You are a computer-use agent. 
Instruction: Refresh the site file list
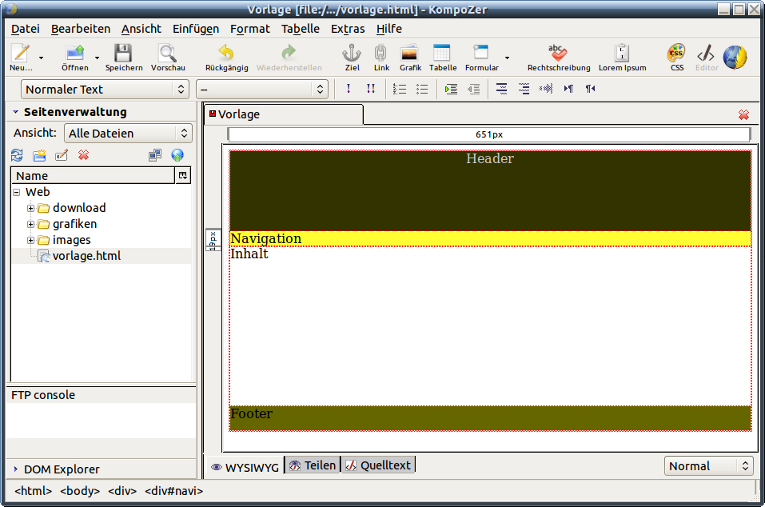[17, 155]
